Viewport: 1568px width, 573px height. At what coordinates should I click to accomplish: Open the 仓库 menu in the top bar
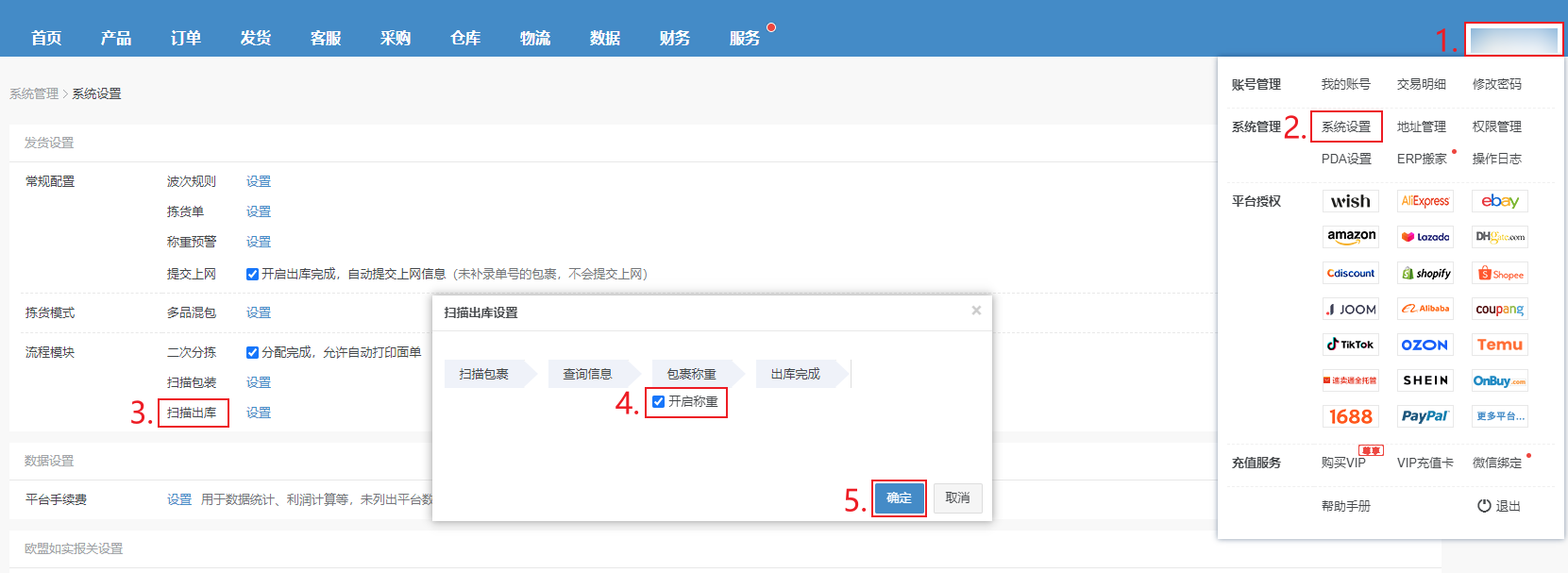[x=465, y=38]
